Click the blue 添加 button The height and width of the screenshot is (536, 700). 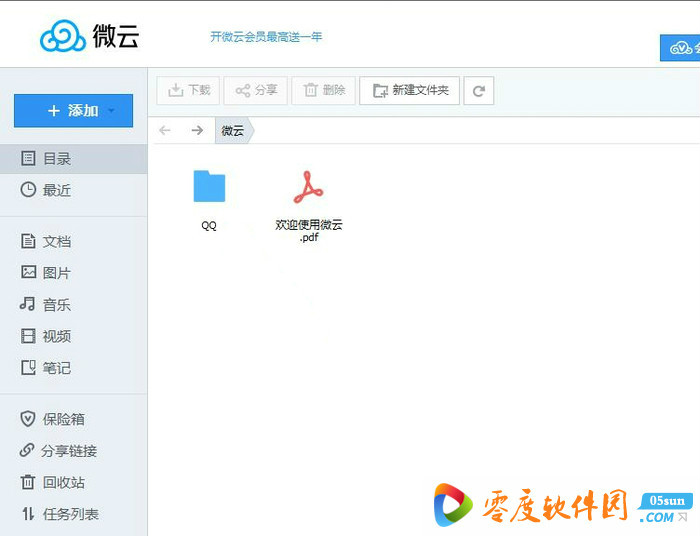tap(73, 111)
